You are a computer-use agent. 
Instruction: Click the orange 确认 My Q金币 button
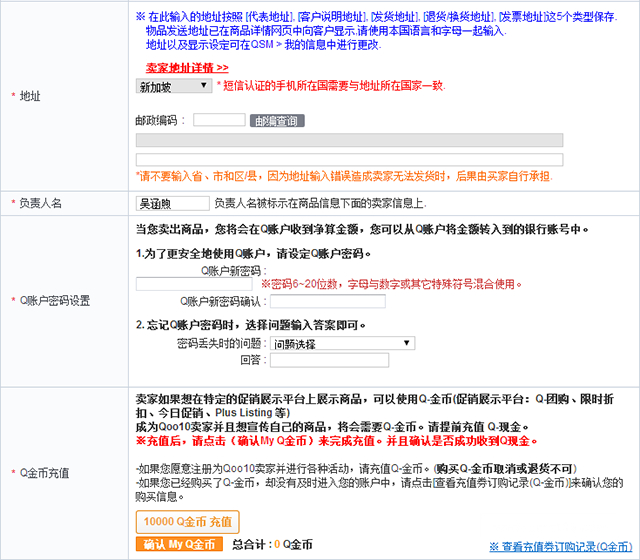pos(179,545)
